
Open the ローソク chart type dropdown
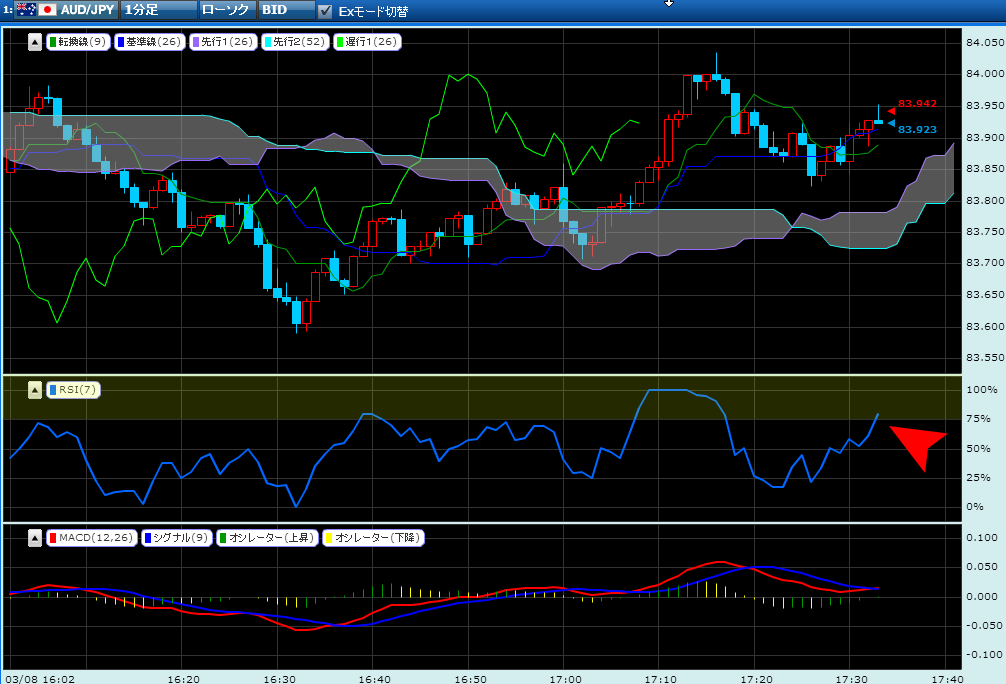227,10
